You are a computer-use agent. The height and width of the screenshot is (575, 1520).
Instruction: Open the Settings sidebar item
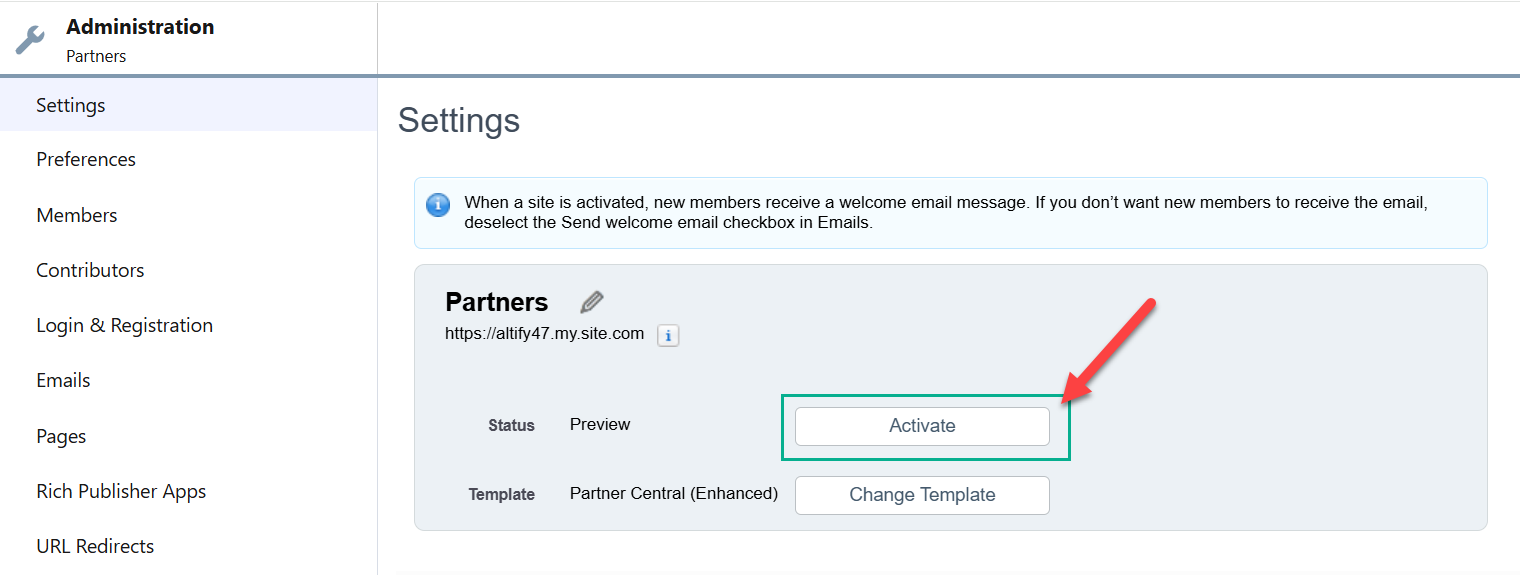click(71, 105)
